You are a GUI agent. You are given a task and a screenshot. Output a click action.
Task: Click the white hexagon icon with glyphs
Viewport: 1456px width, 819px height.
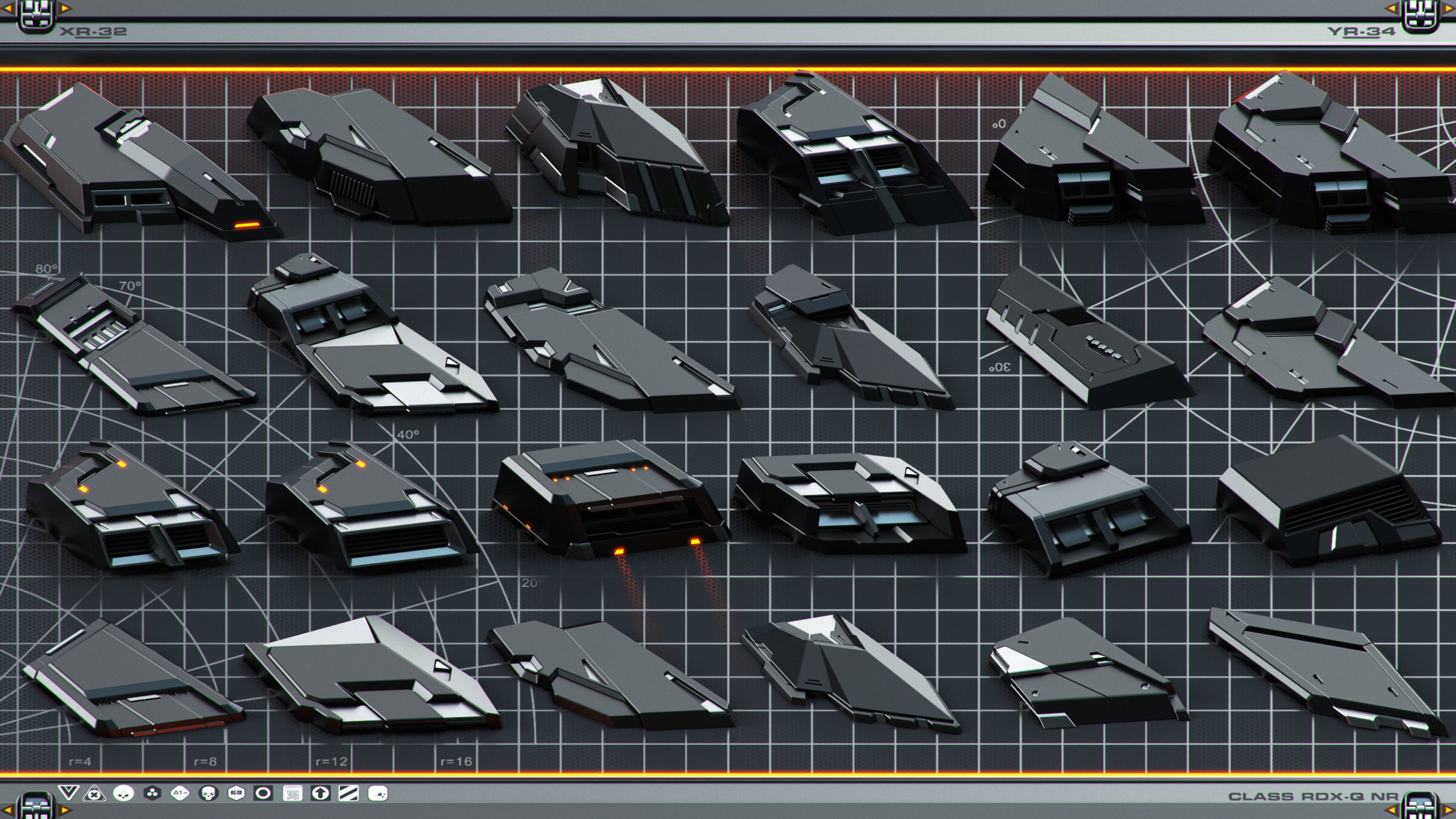tap(235, 793)
